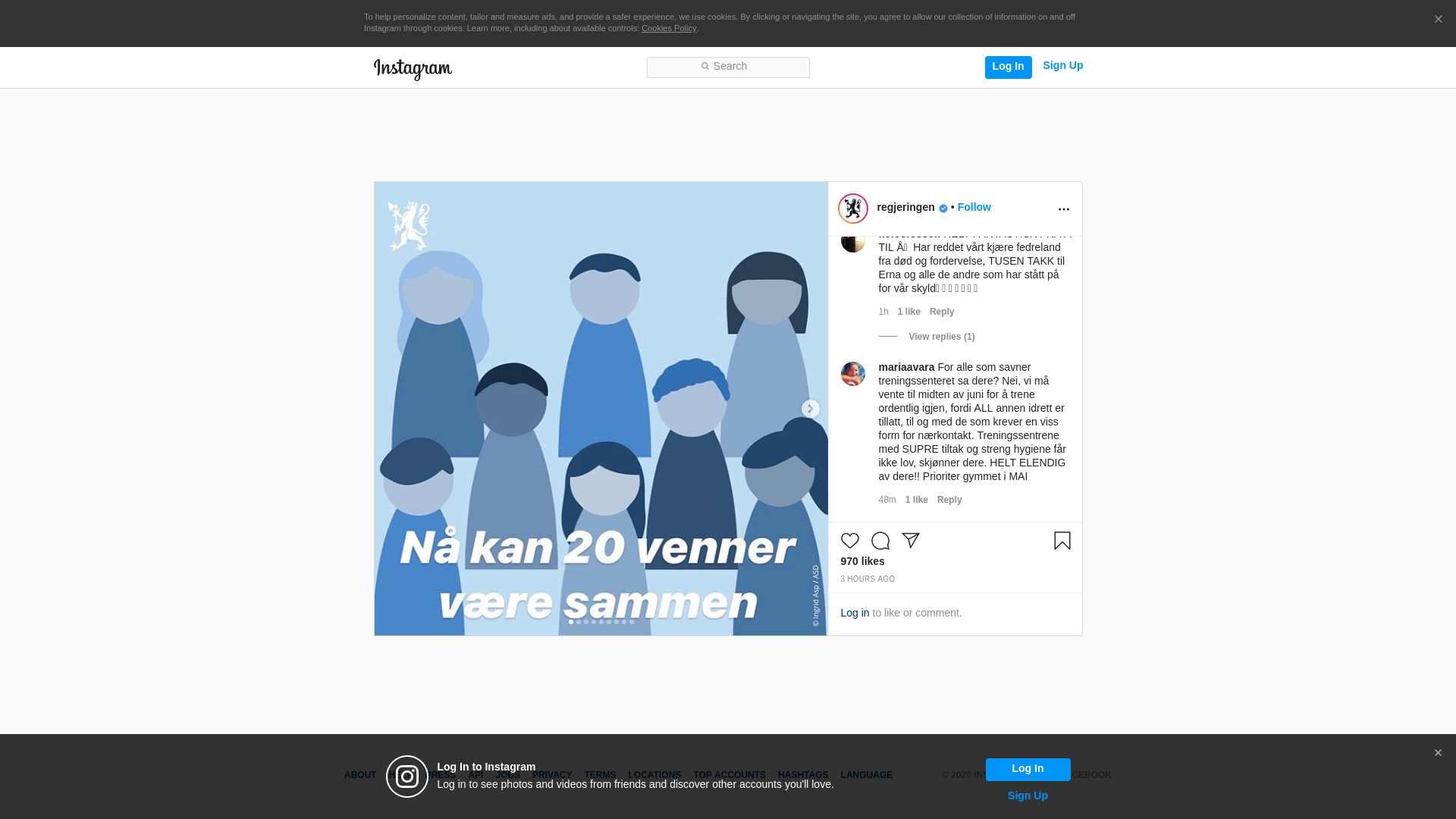The height and width of the screenshot is (819, 1456).
Task: Click the heart like icon under the post
Action: (849, 541)
